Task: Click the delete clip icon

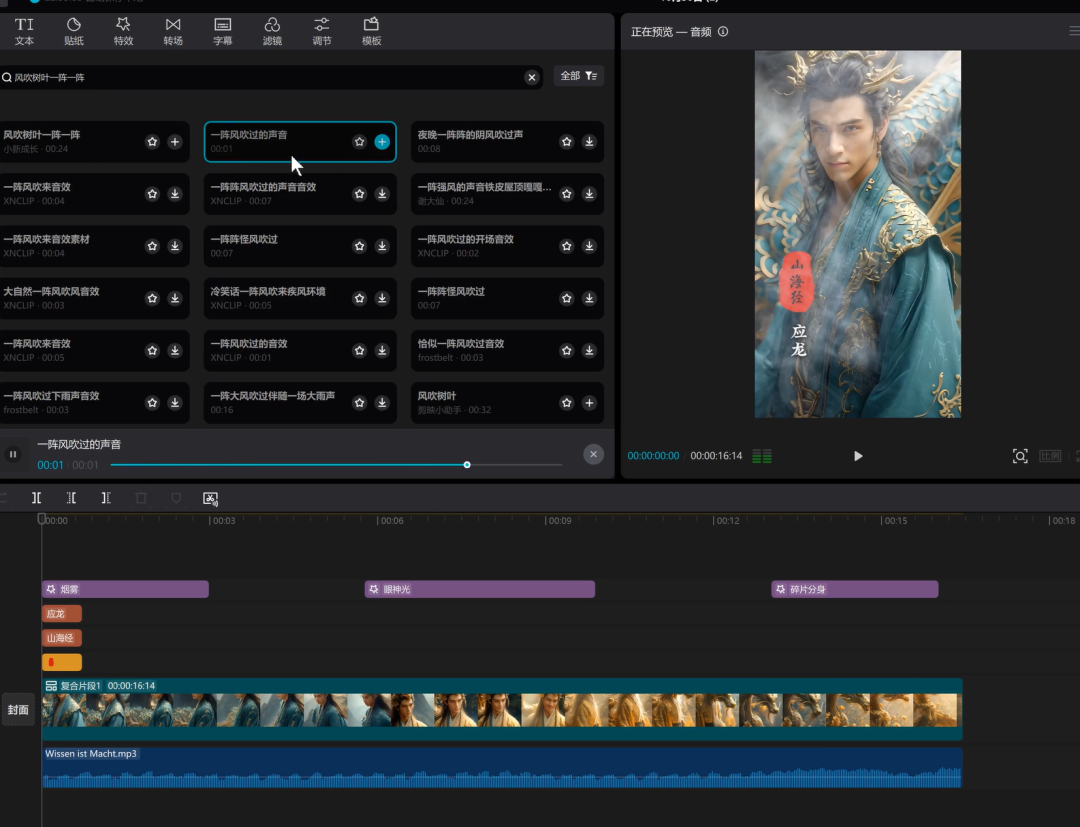Action: tap(141, 498)
